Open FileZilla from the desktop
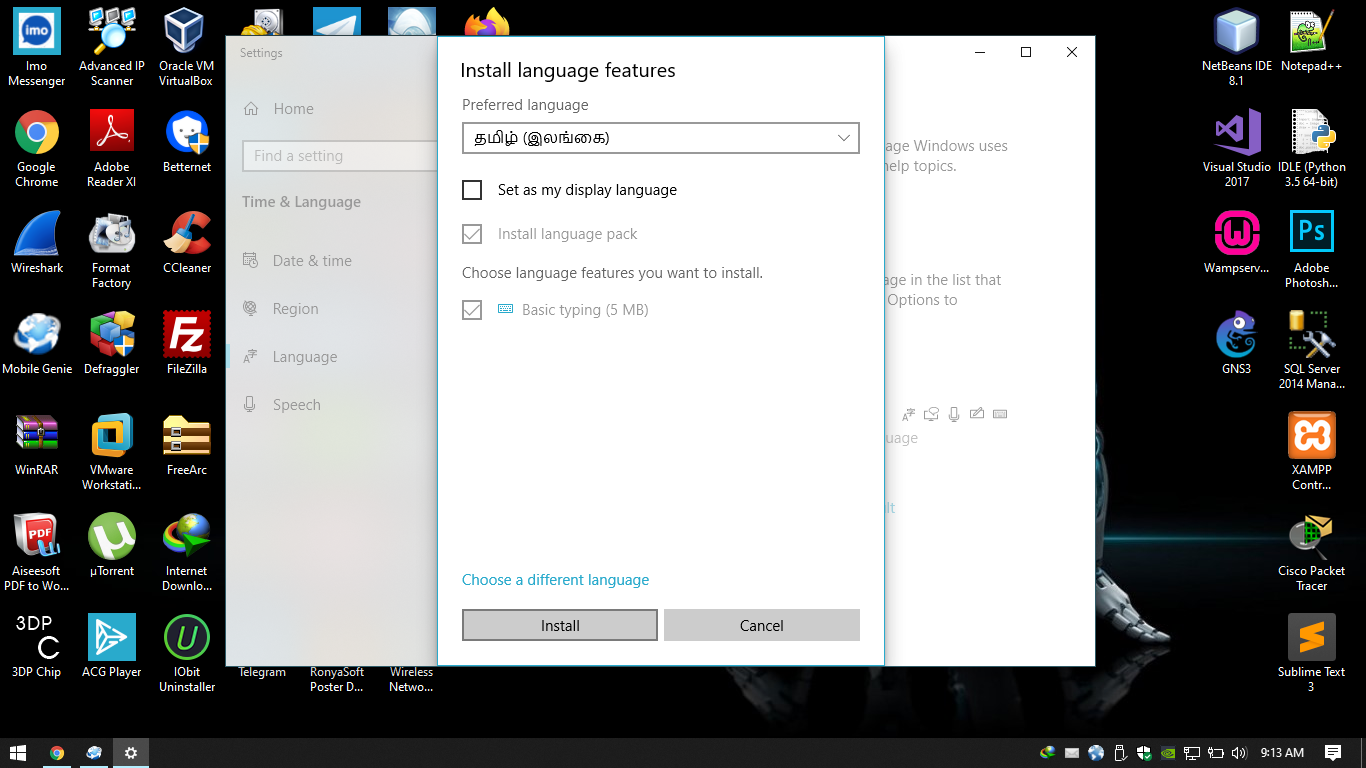The height and width of the screenshot is (768, 1366). (x=185, y=345)
